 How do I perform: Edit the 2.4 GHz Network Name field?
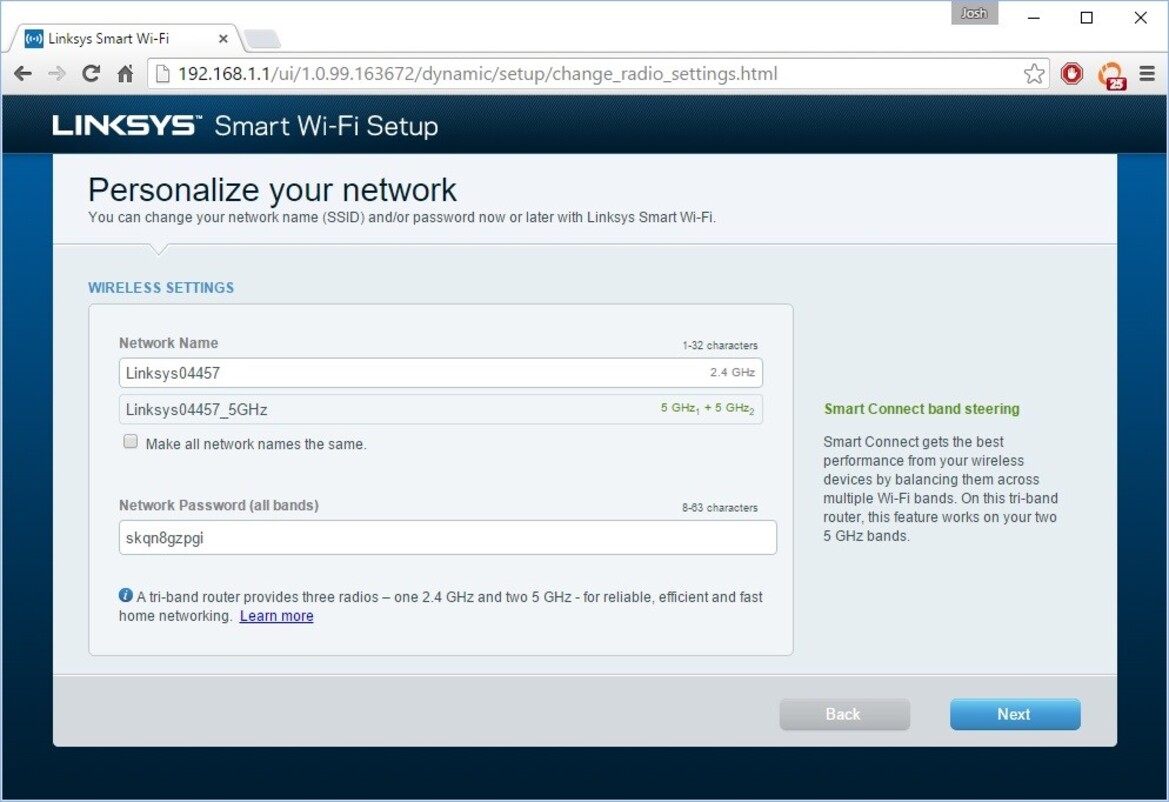click(441, 373)
